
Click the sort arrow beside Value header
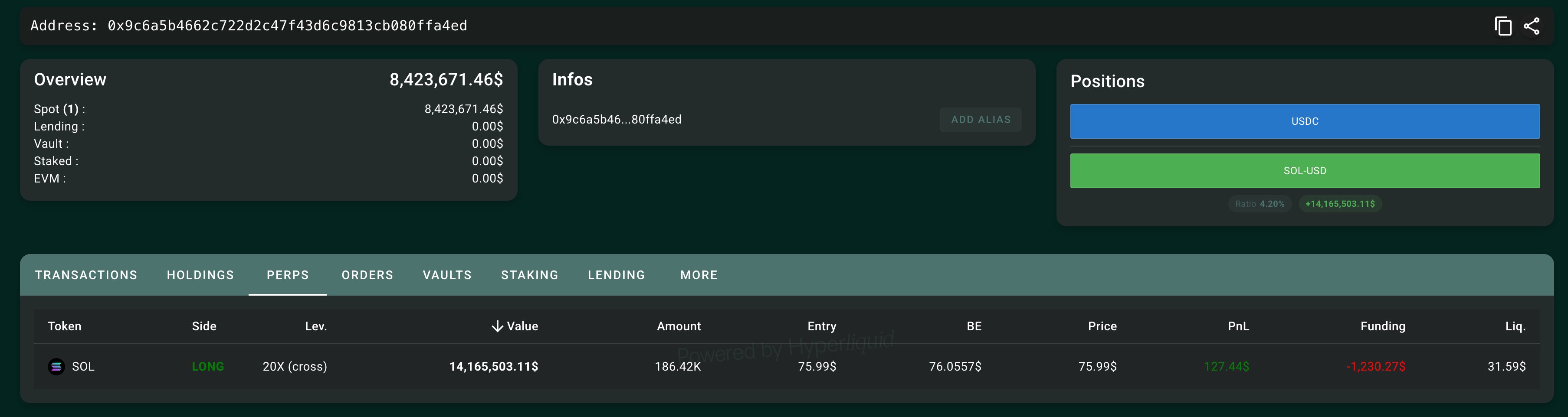497,326
